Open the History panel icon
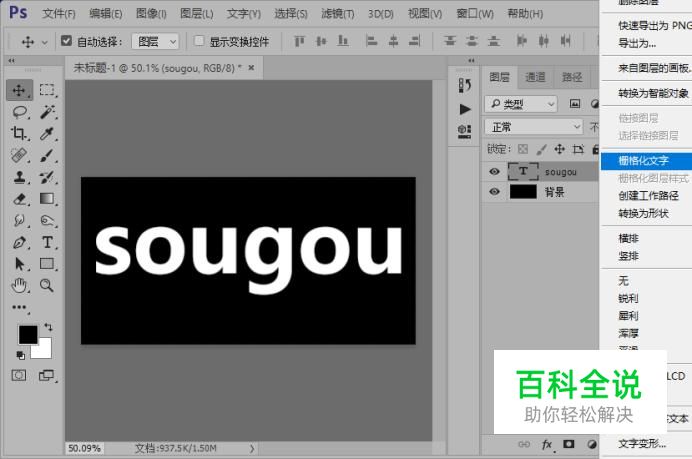Viewport: 692px width, 459px height. pos(465,85)
